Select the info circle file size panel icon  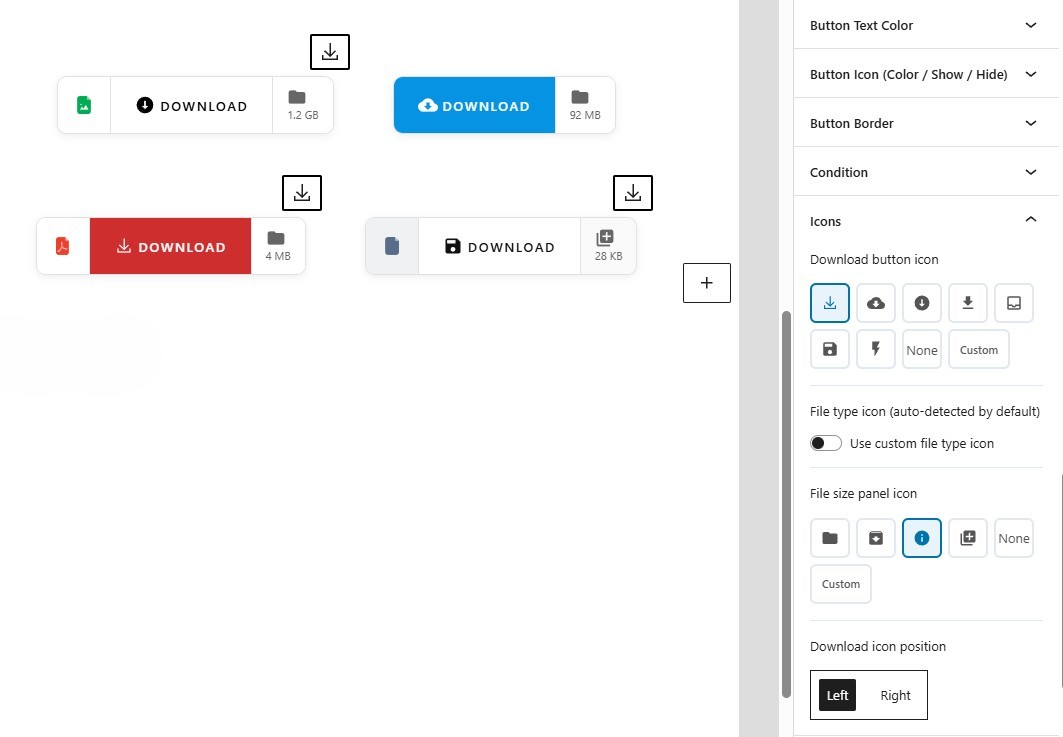tap(921, 538)
